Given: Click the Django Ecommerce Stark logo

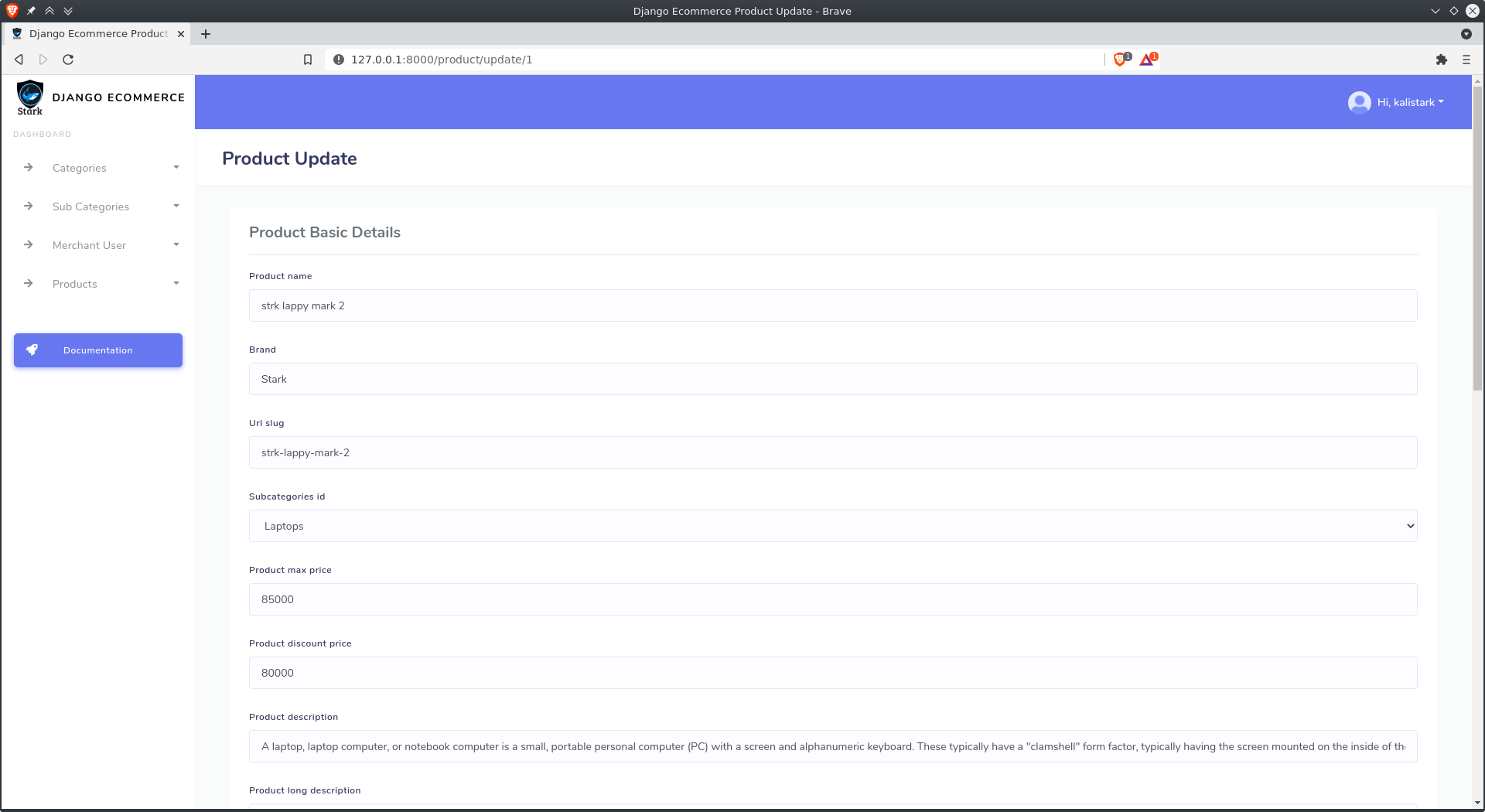Looking at the screenshot, I should pos(30,97).
